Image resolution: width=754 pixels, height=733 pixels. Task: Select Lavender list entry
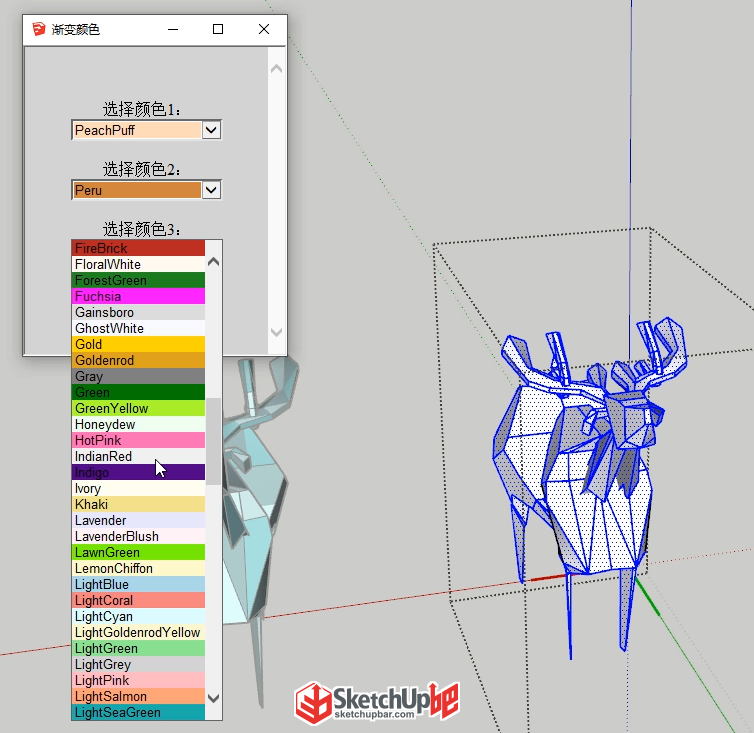138,520
